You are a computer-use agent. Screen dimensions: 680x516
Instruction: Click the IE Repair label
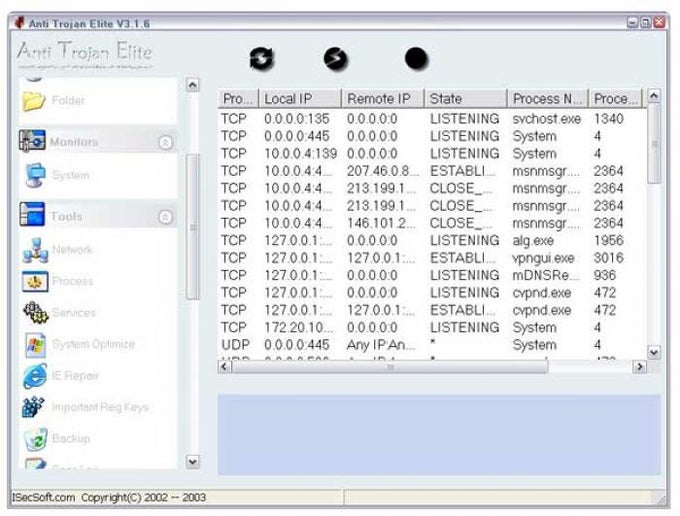(x=75, y=376)
